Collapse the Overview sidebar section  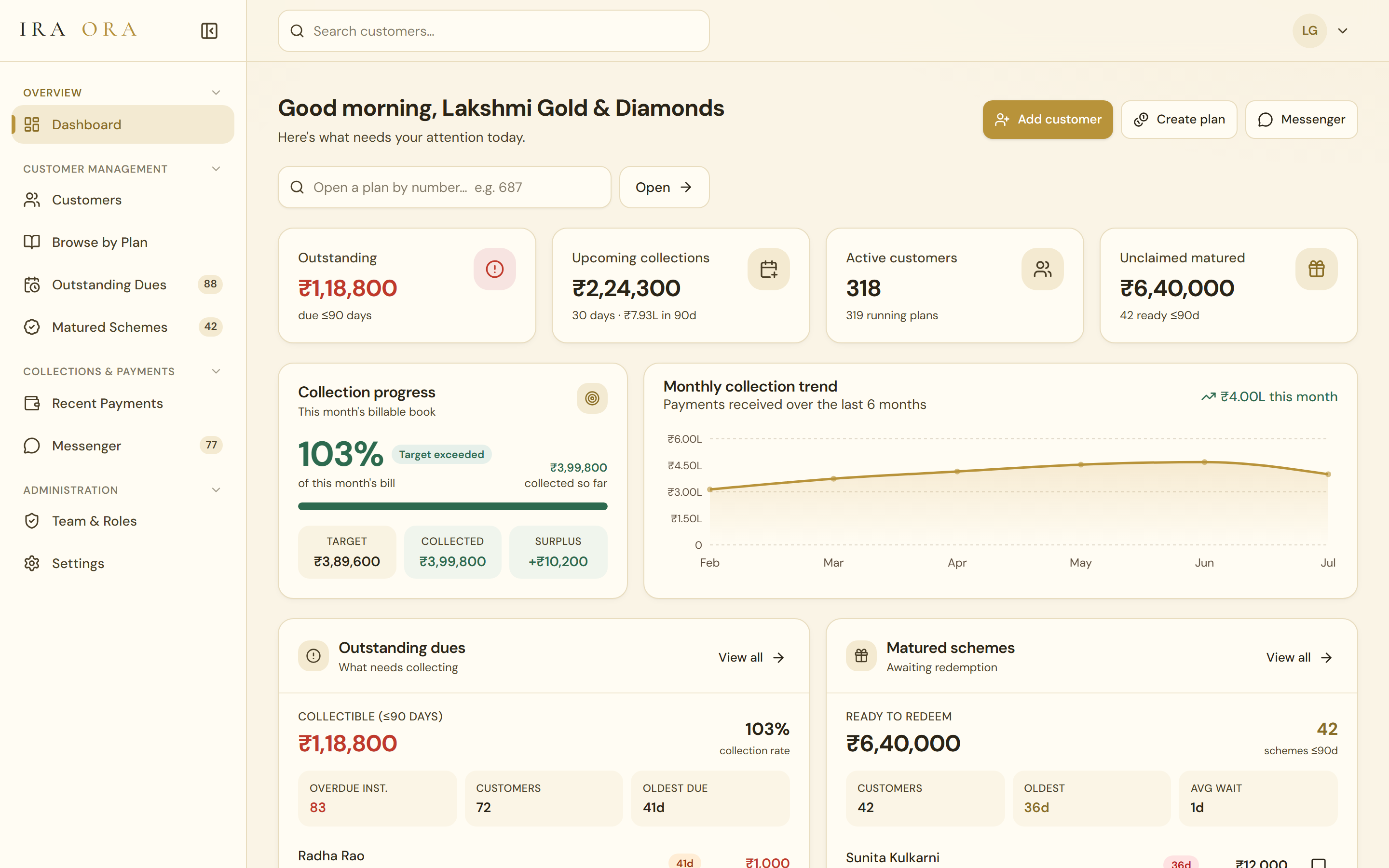216,93
